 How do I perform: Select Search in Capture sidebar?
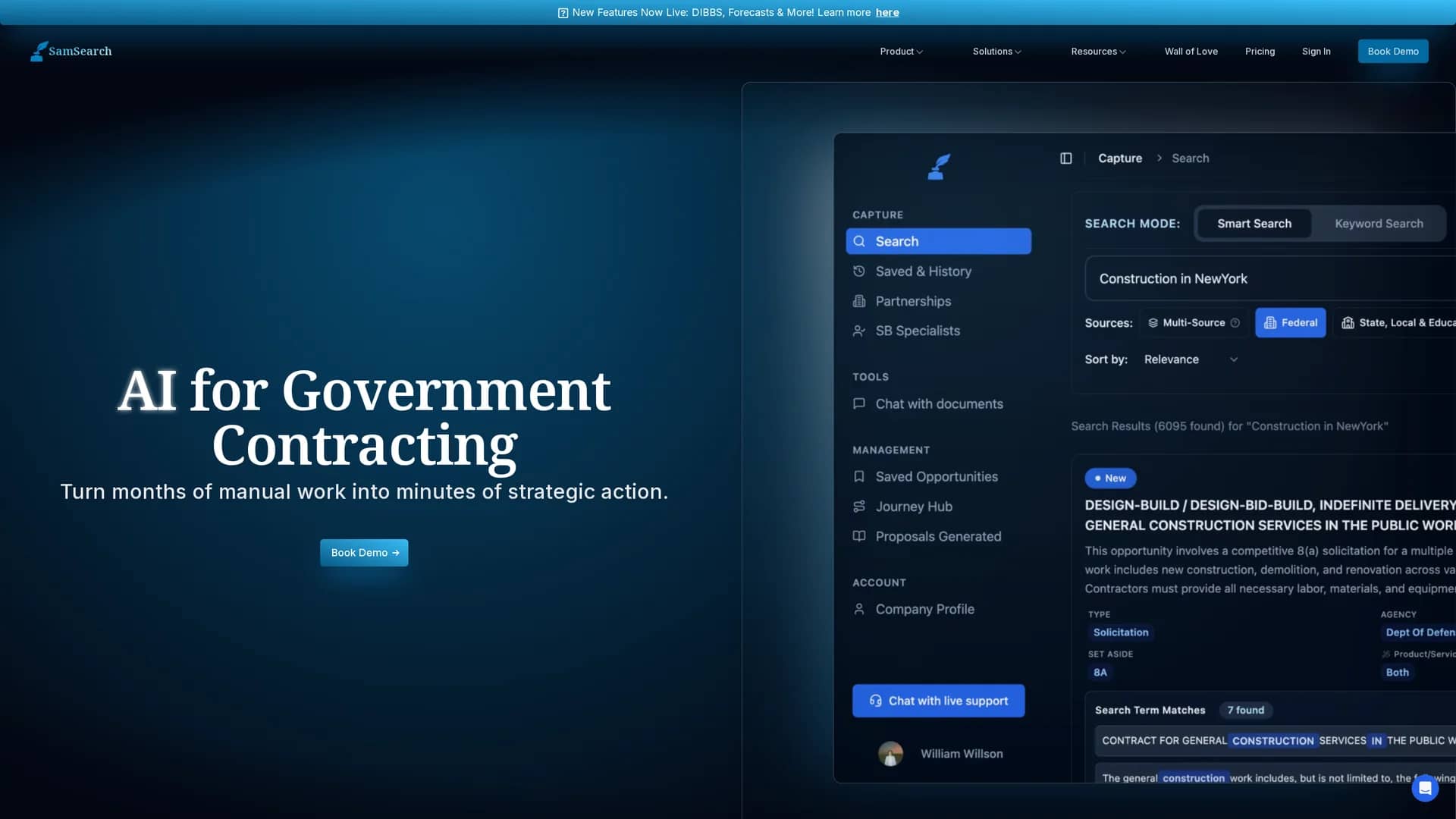tap(938, 241)
